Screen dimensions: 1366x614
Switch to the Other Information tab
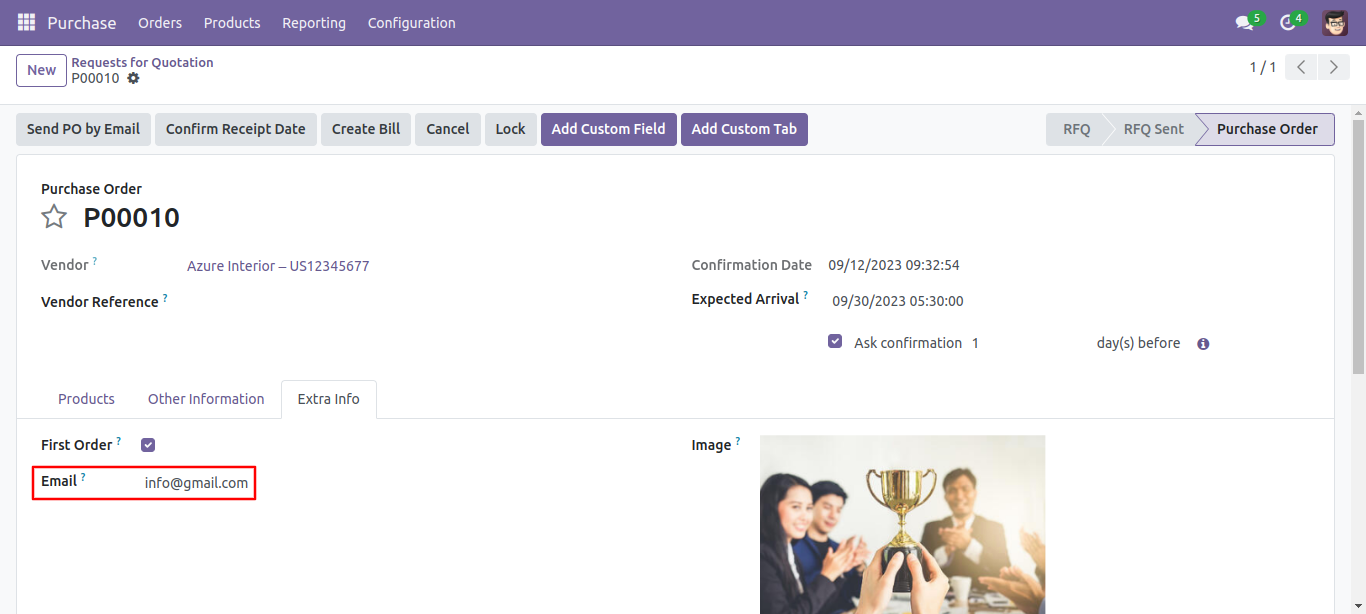[206, 399]
